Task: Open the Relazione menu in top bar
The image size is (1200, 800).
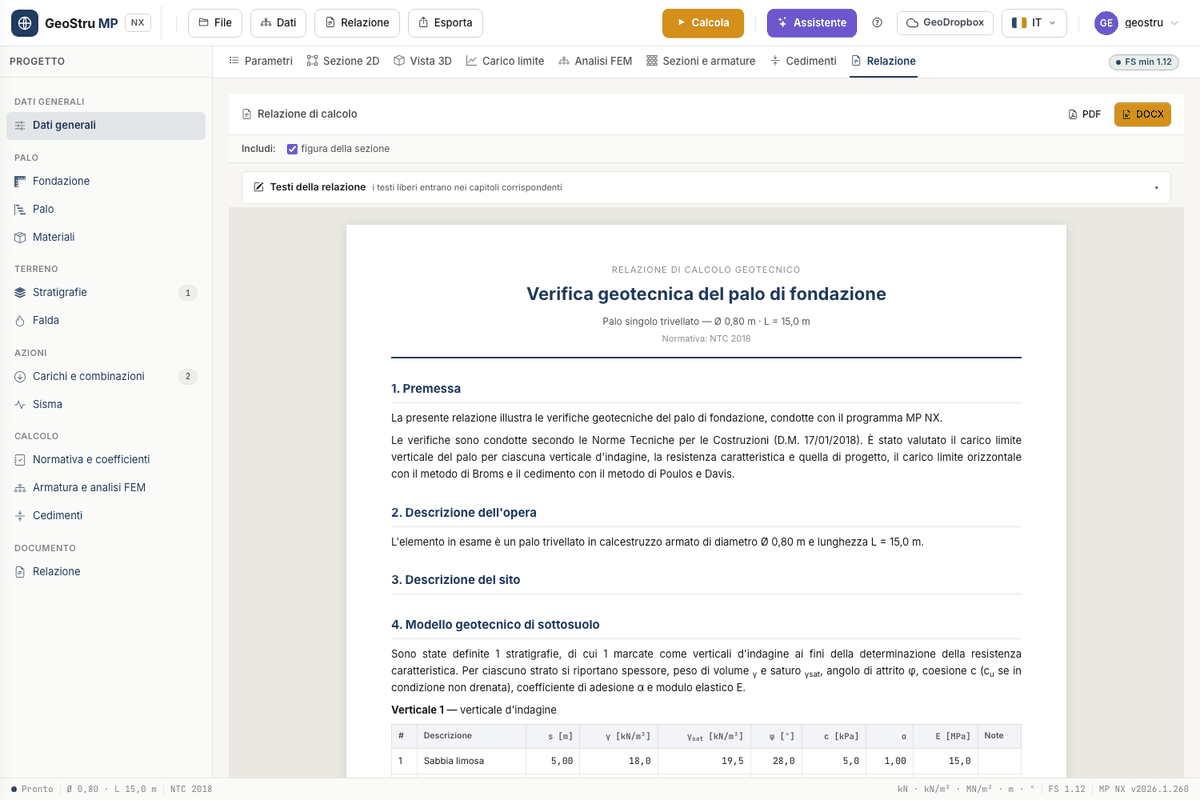Action: 357,23
